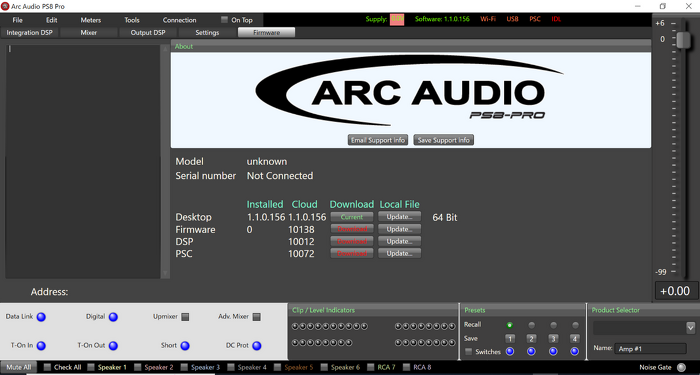Click the USB status indicator
This screenshot has height=375, width=700.
(512, 19)
